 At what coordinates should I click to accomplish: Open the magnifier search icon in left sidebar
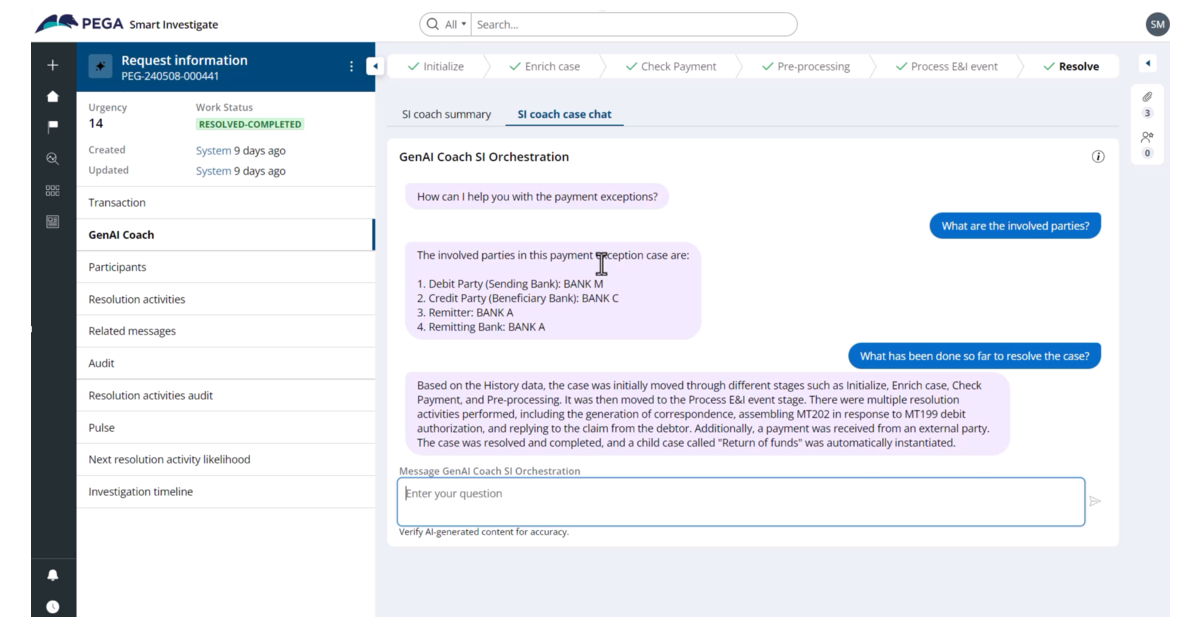(x=53, y=159)
